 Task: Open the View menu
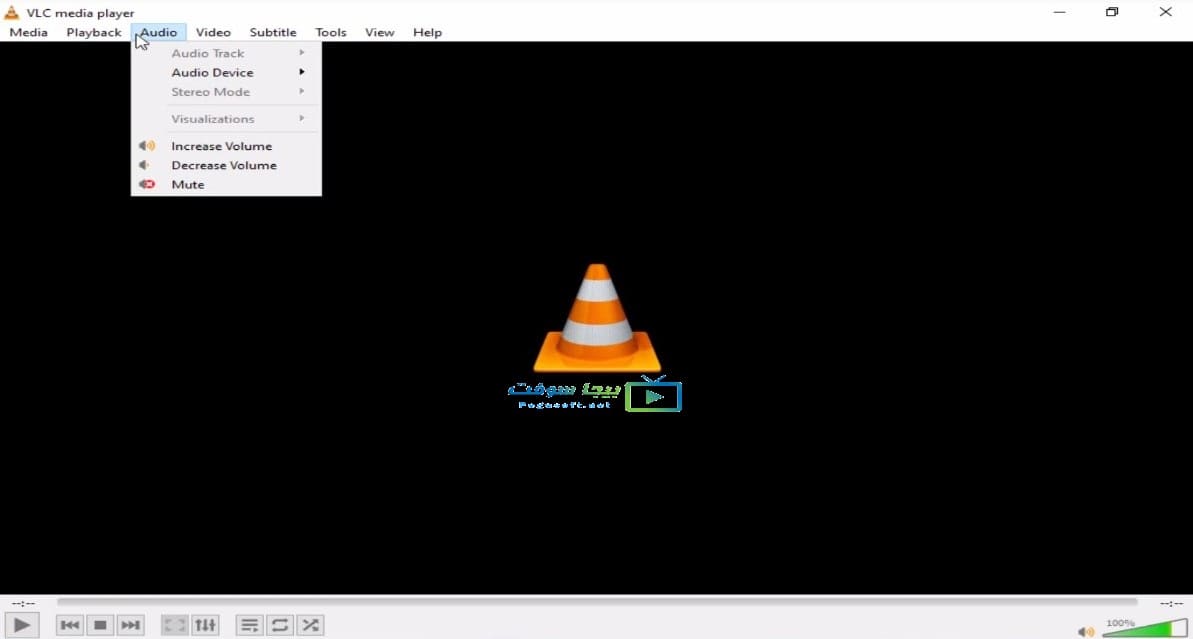(379, 32)
